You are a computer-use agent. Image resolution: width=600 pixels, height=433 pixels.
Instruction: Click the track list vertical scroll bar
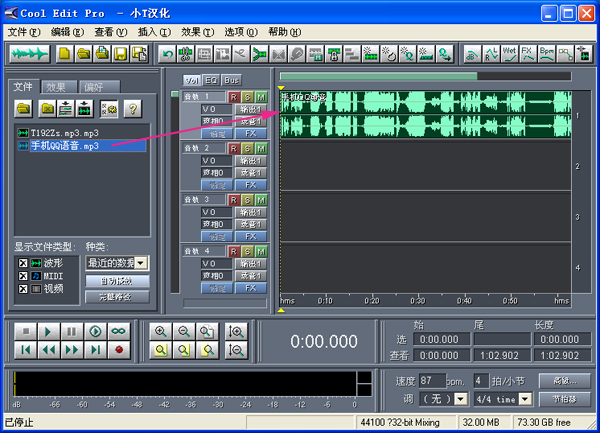coord(174,192)
